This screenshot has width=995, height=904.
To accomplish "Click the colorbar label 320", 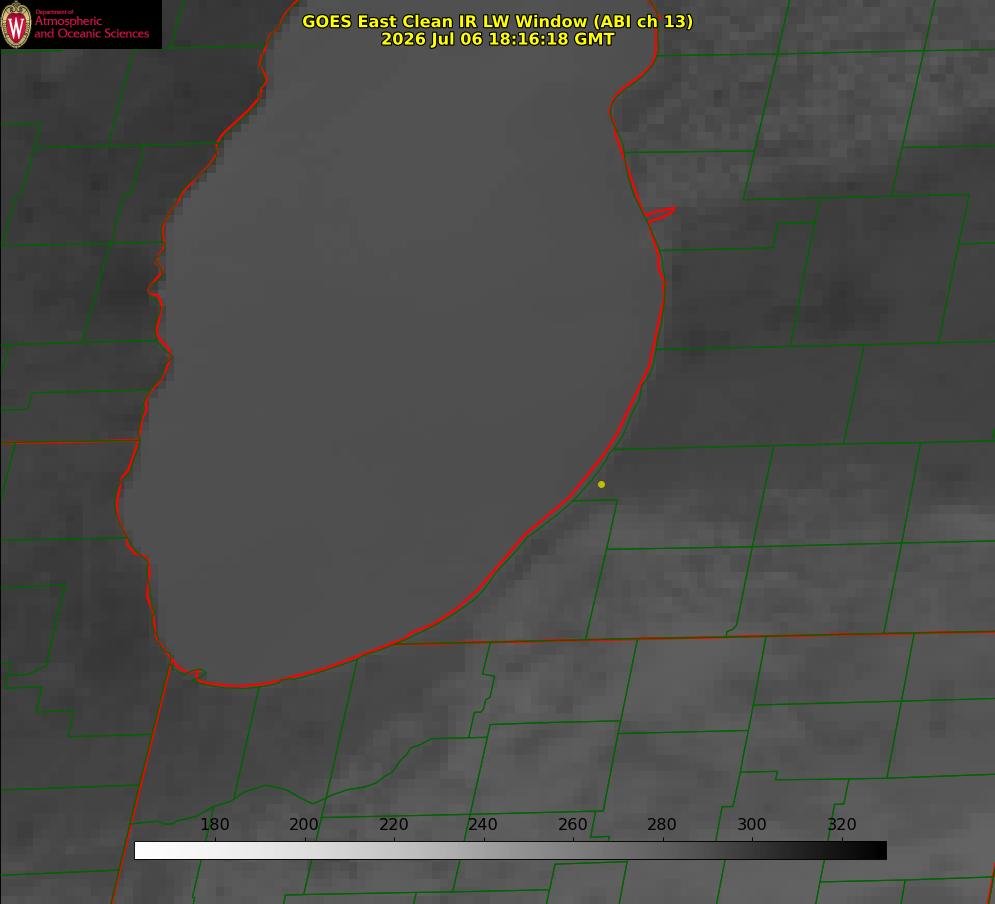I will [x=842, y=824].
